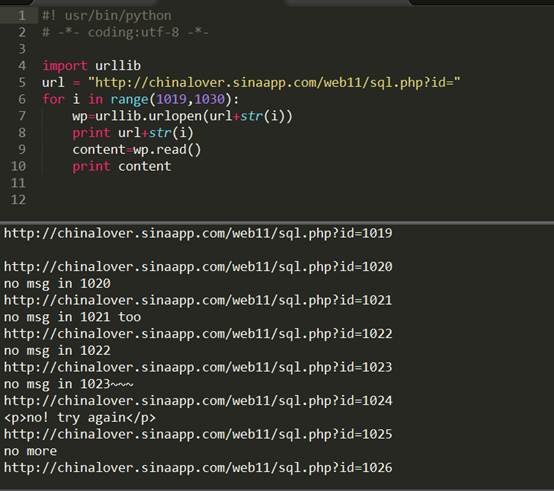Click the output line 'no msg in 1021 too'
The image size is (554, 491).
click(x=72, y=317)
